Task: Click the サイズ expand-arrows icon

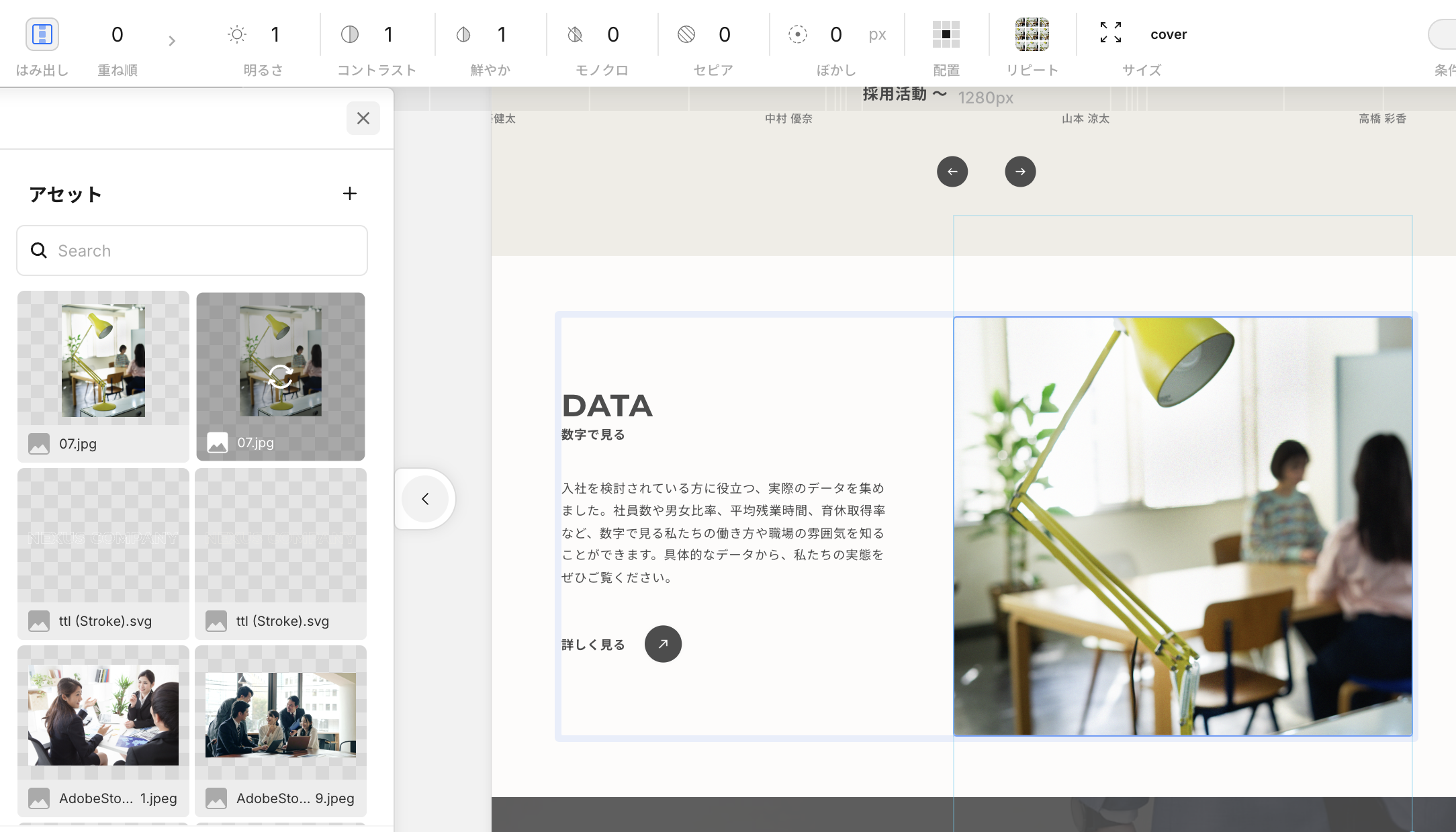Action: pos(1111,32)
